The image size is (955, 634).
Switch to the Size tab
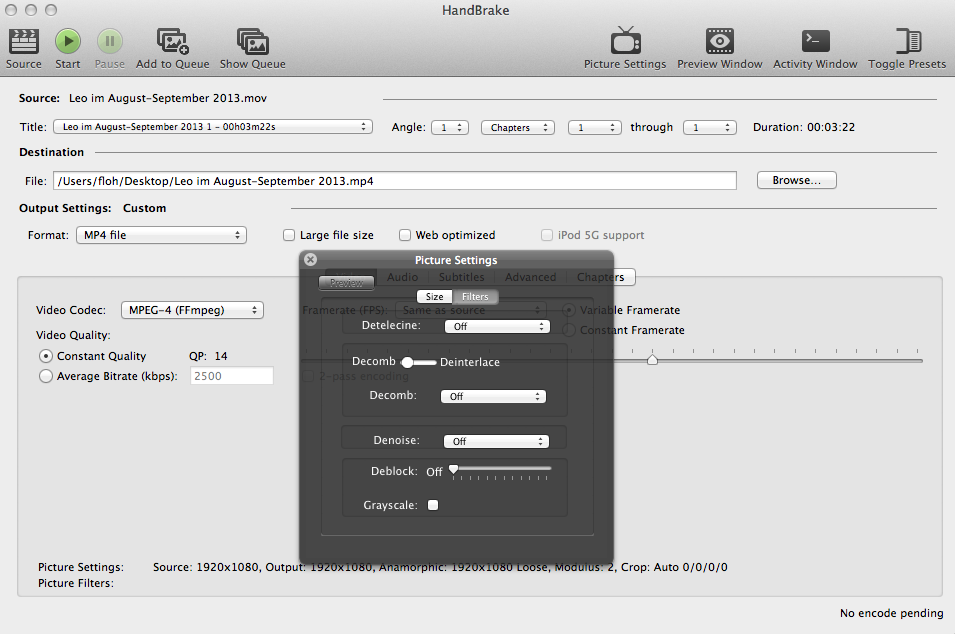coord(434,297)
